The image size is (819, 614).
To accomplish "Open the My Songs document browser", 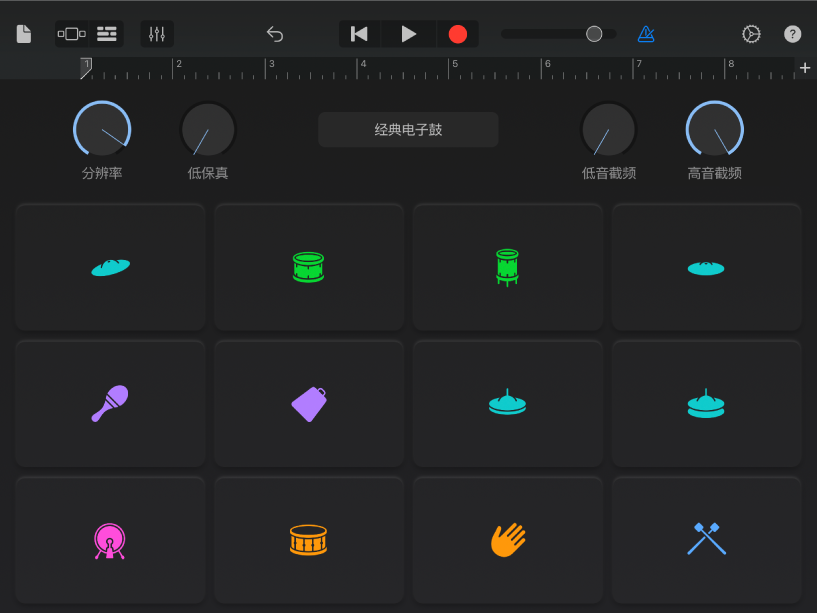I will (x=24, y=34).
